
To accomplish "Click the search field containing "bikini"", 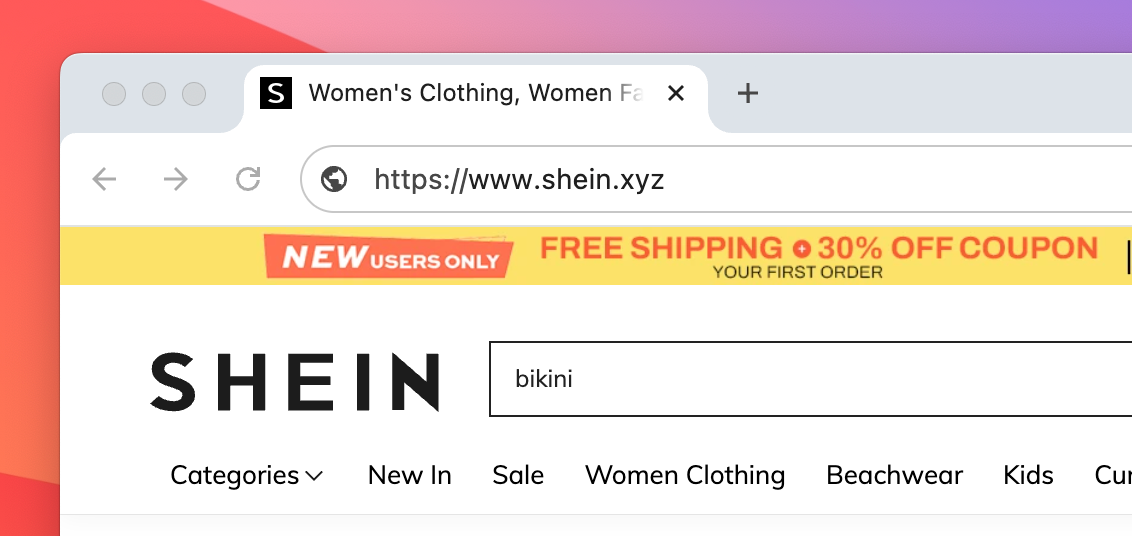I will (x=800, y=380).
